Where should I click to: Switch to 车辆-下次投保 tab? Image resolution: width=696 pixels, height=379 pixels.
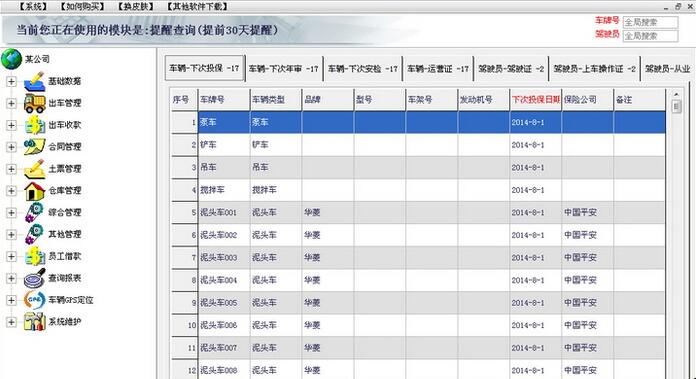coord(205,68)
